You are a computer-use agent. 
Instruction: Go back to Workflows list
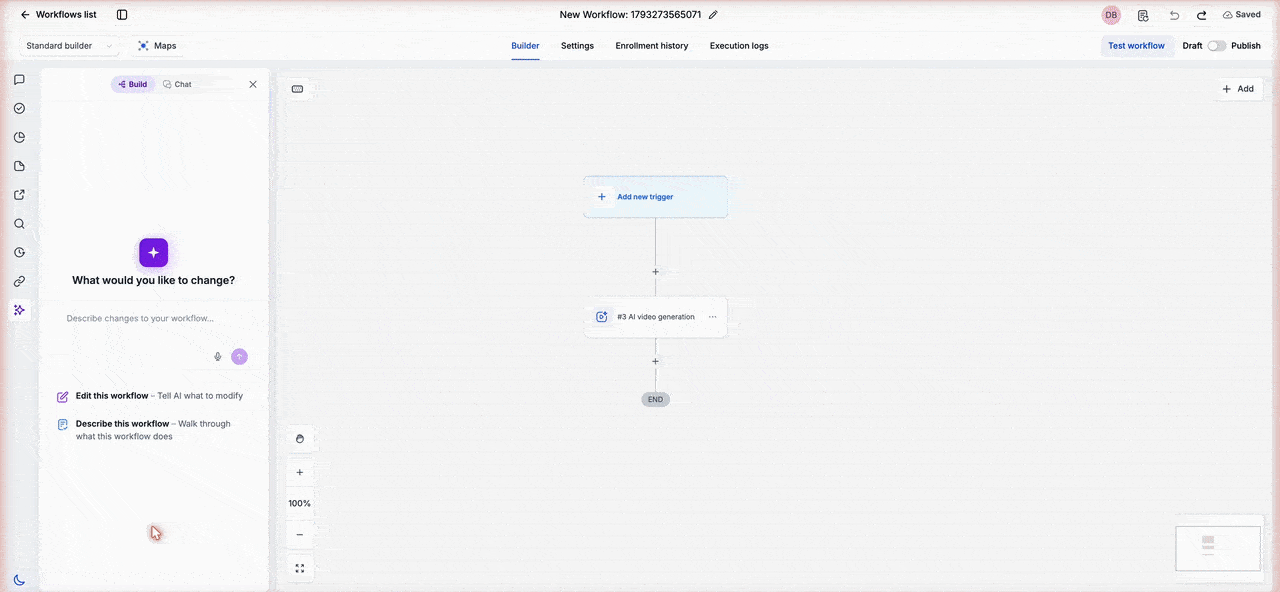(x=58, y=15)
